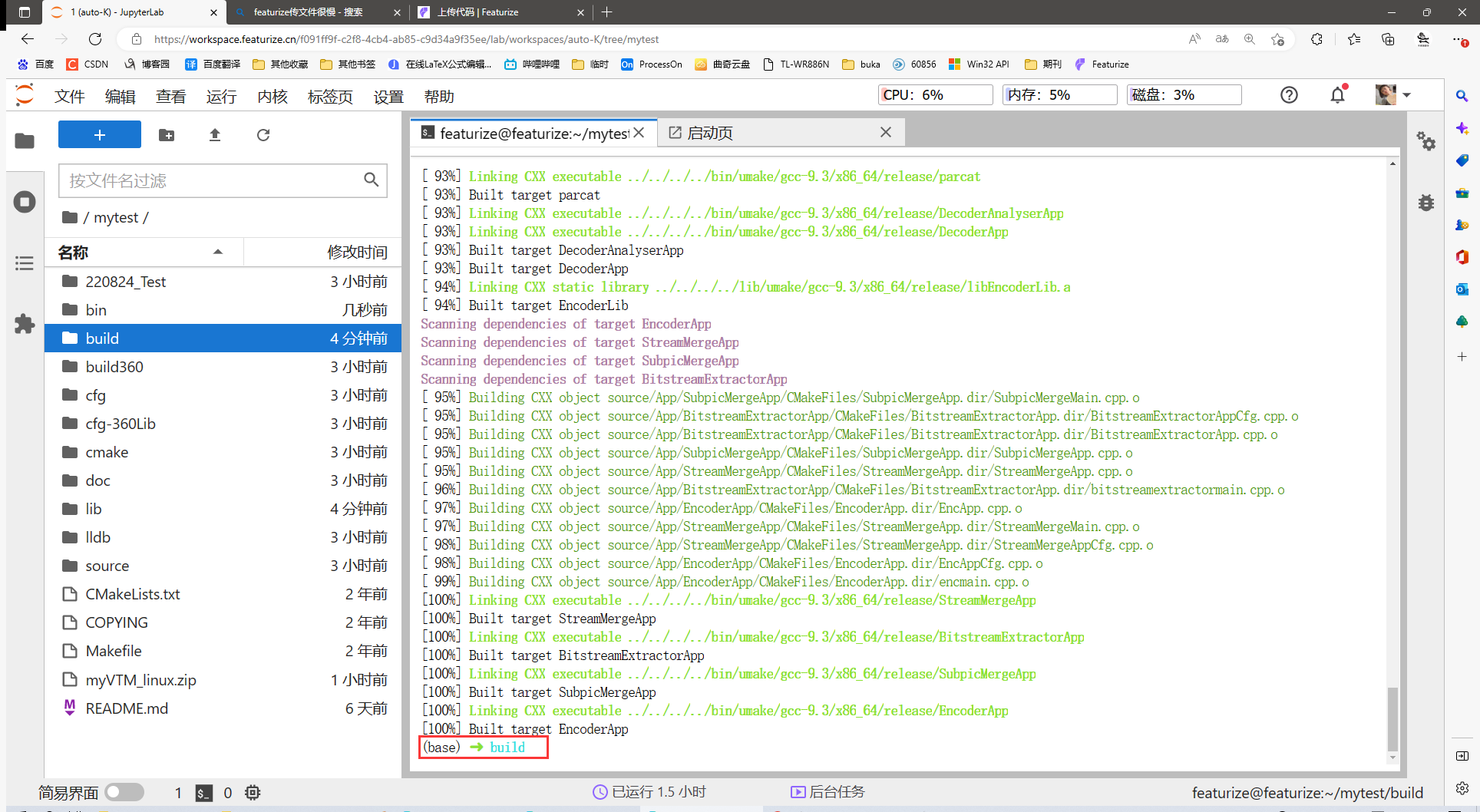The height and width of the screenshot is (812, 1480).
Task: Click the terminal scrollbar thumb
Action: [1392, 718]
